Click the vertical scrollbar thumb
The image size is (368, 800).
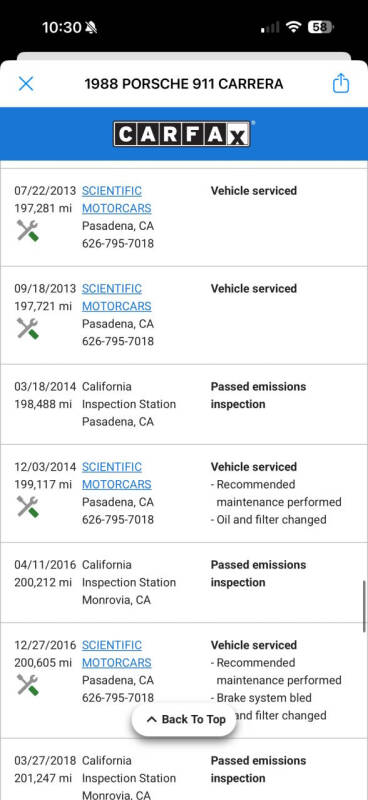coord(364,606)
